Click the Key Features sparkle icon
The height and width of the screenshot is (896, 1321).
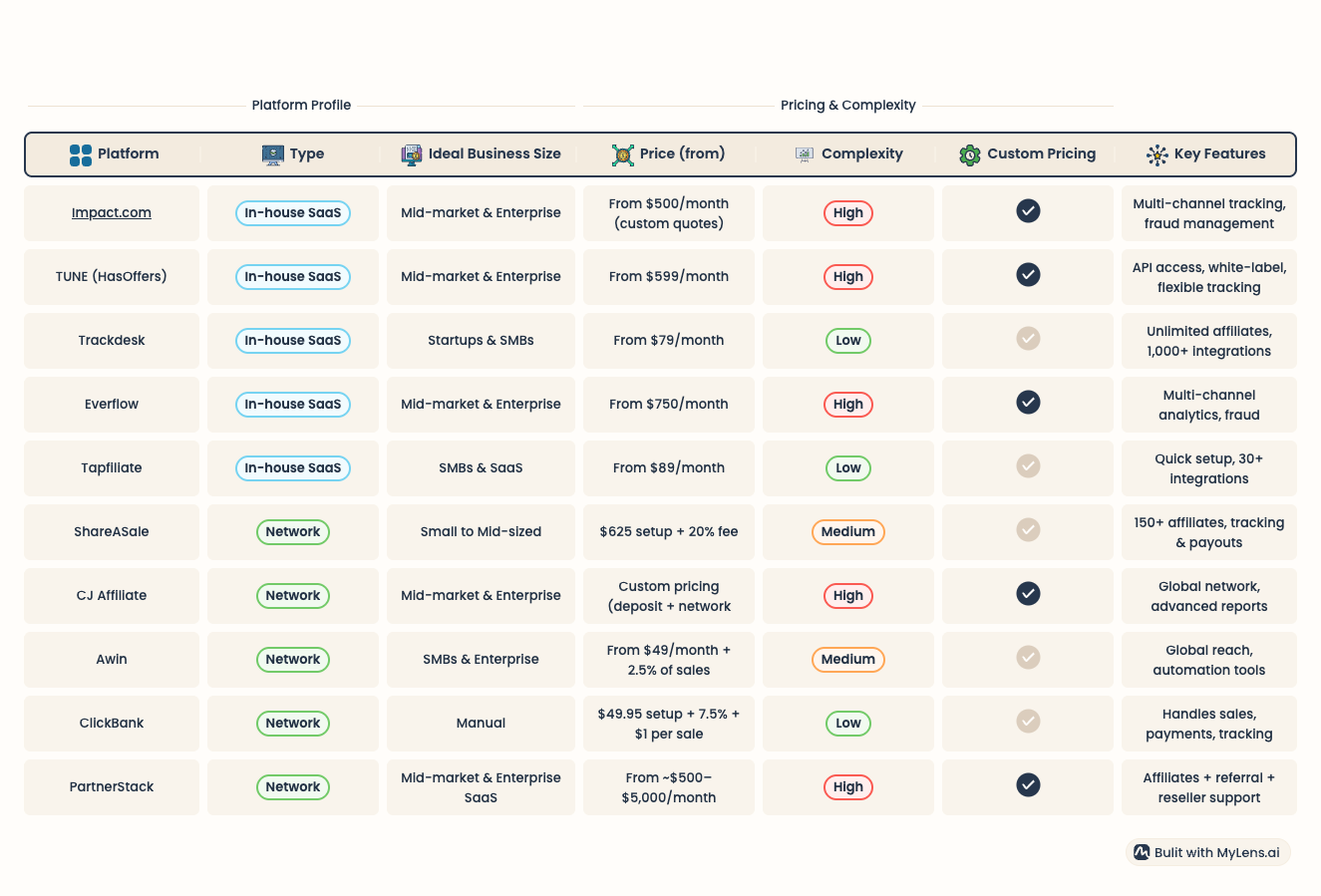tap(1157, 154)
